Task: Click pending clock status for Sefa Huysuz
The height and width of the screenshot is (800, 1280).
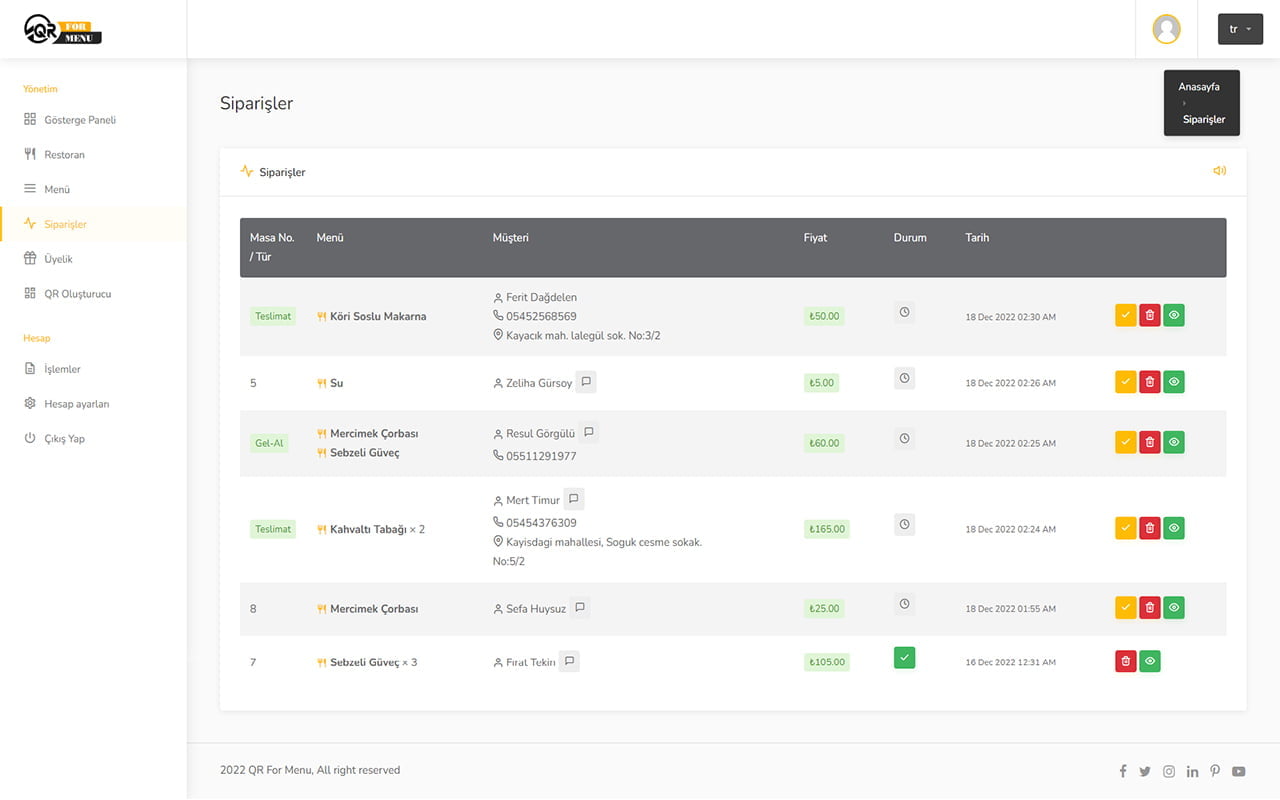Action: 905,604
